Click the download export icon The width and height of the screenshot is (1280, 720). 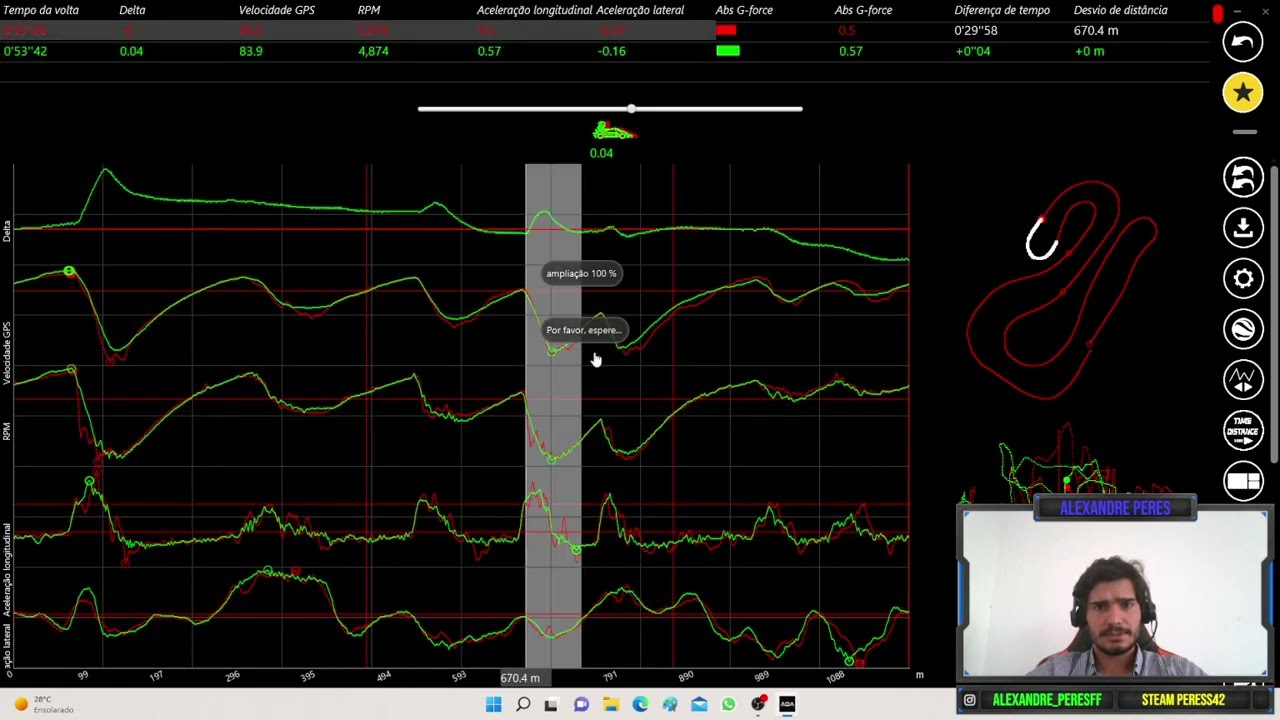pyautogui.click(x=1243, y=228)
